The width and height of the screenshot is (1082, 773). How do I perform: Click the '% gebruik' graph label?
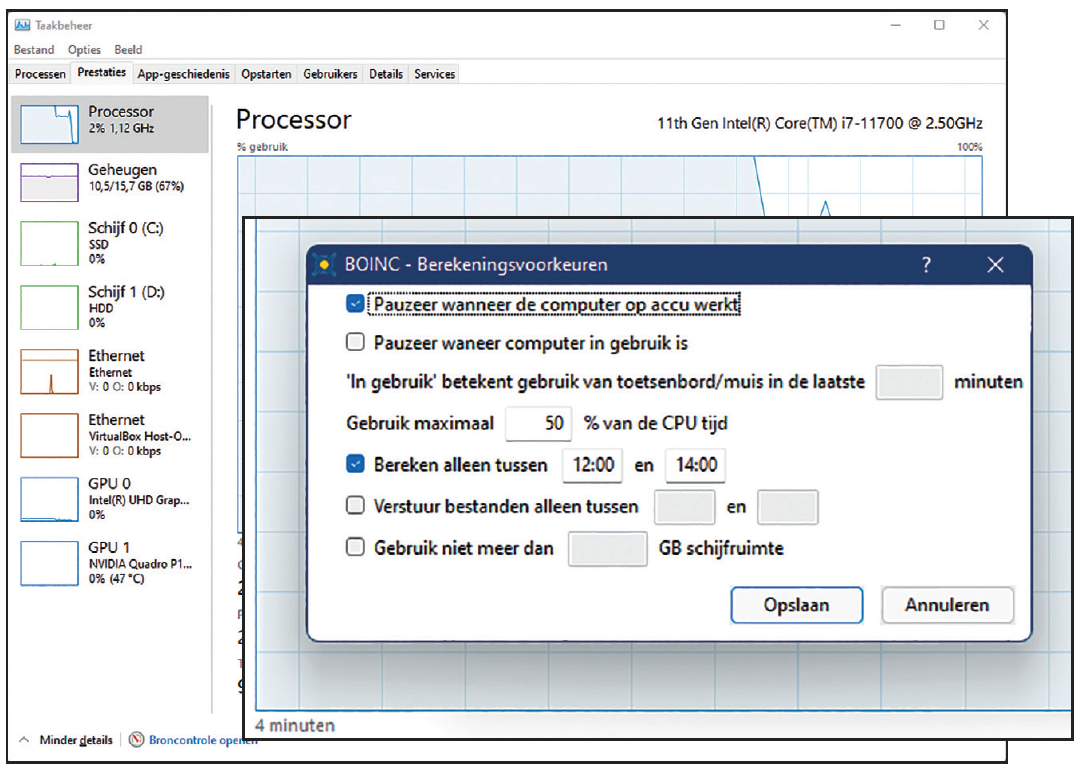tap(262, 147)
